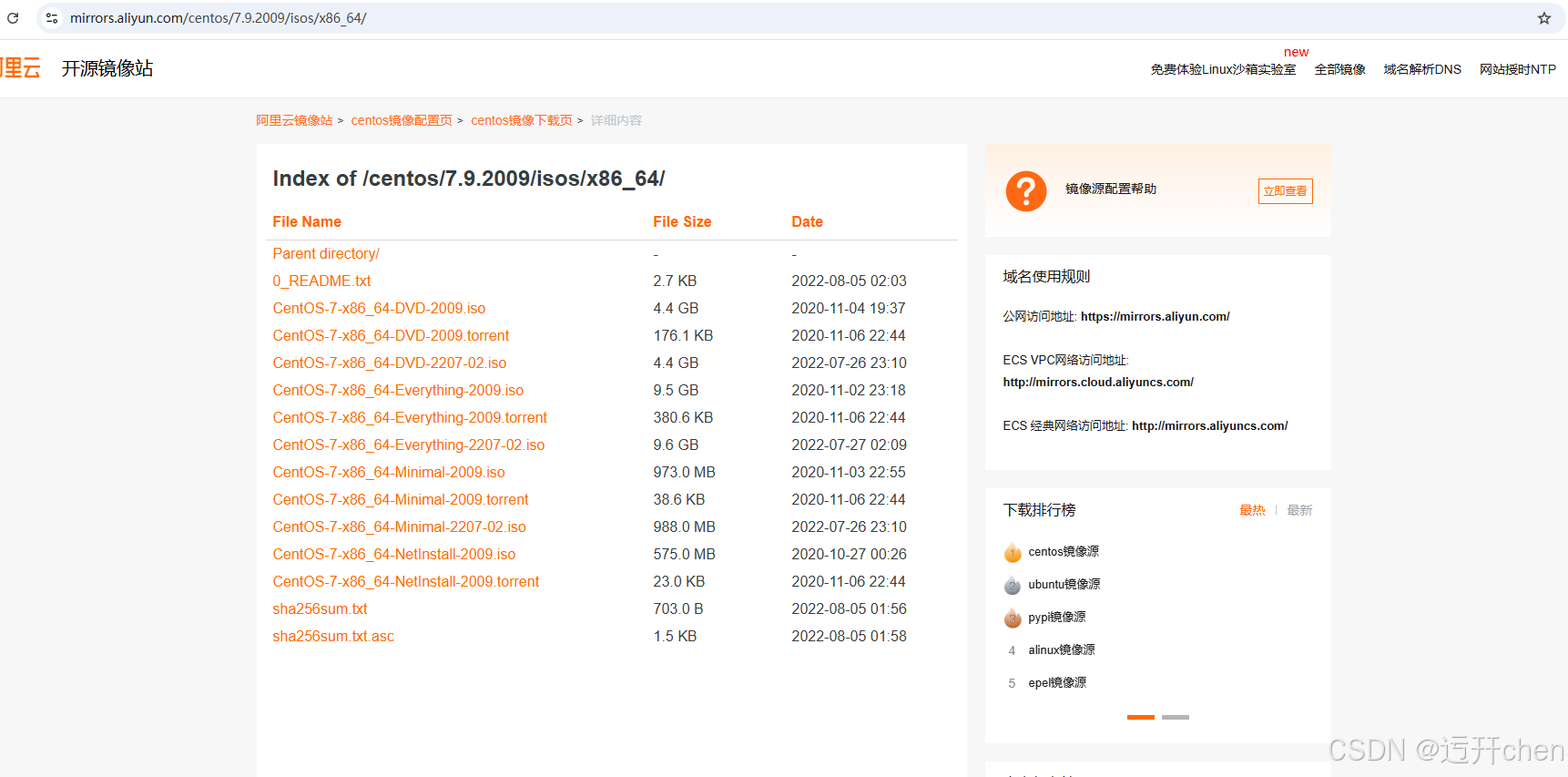Download CentOS-7-x86_64-Minimal-2207-02.iso
The height and width of the screenshot is (777, 1568).
pos(400,527)
